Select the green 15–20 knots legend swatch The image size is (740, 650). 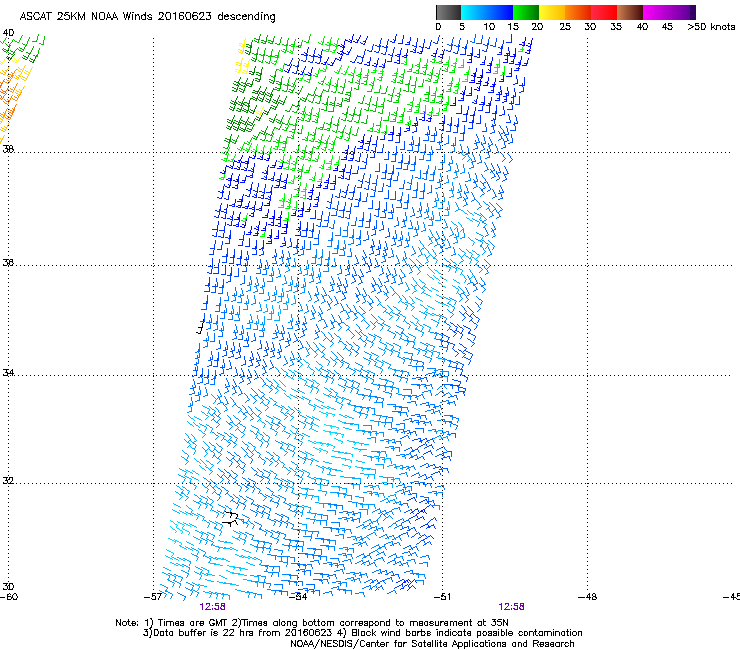click(526, 12)
